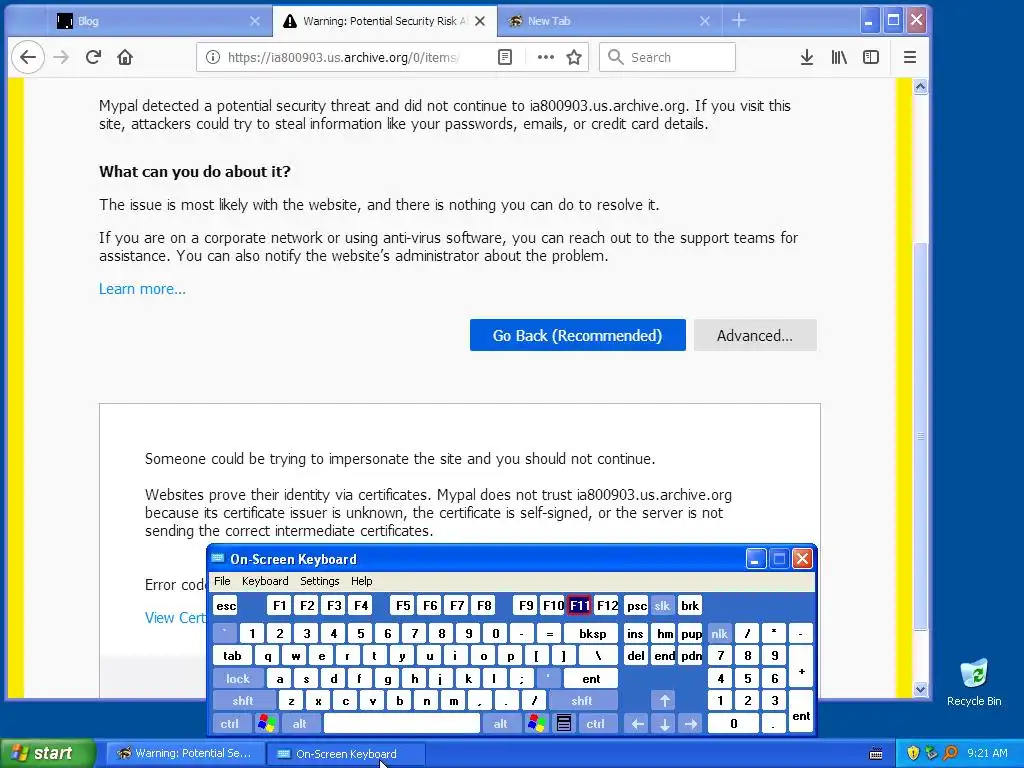Open the File menu of On-Screen Keyboard

coord(222,581)
